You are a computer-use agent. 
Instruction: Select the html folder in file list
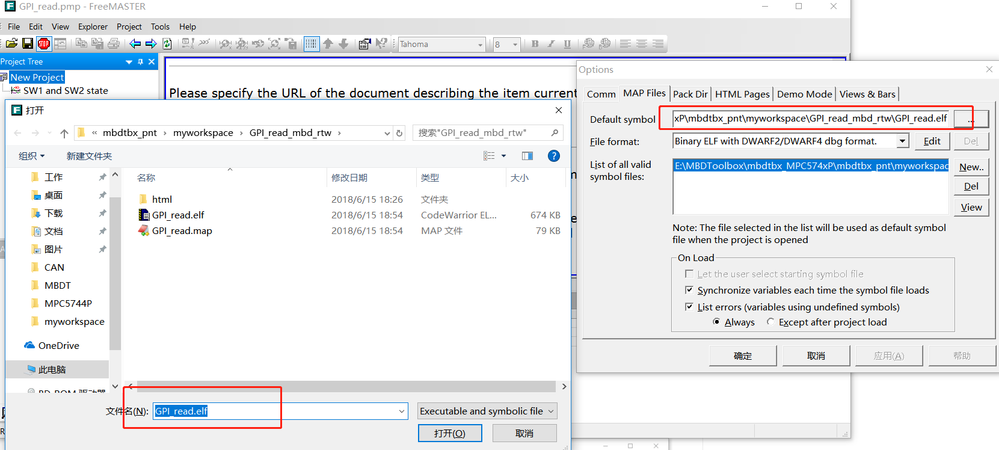pos(162,199)
